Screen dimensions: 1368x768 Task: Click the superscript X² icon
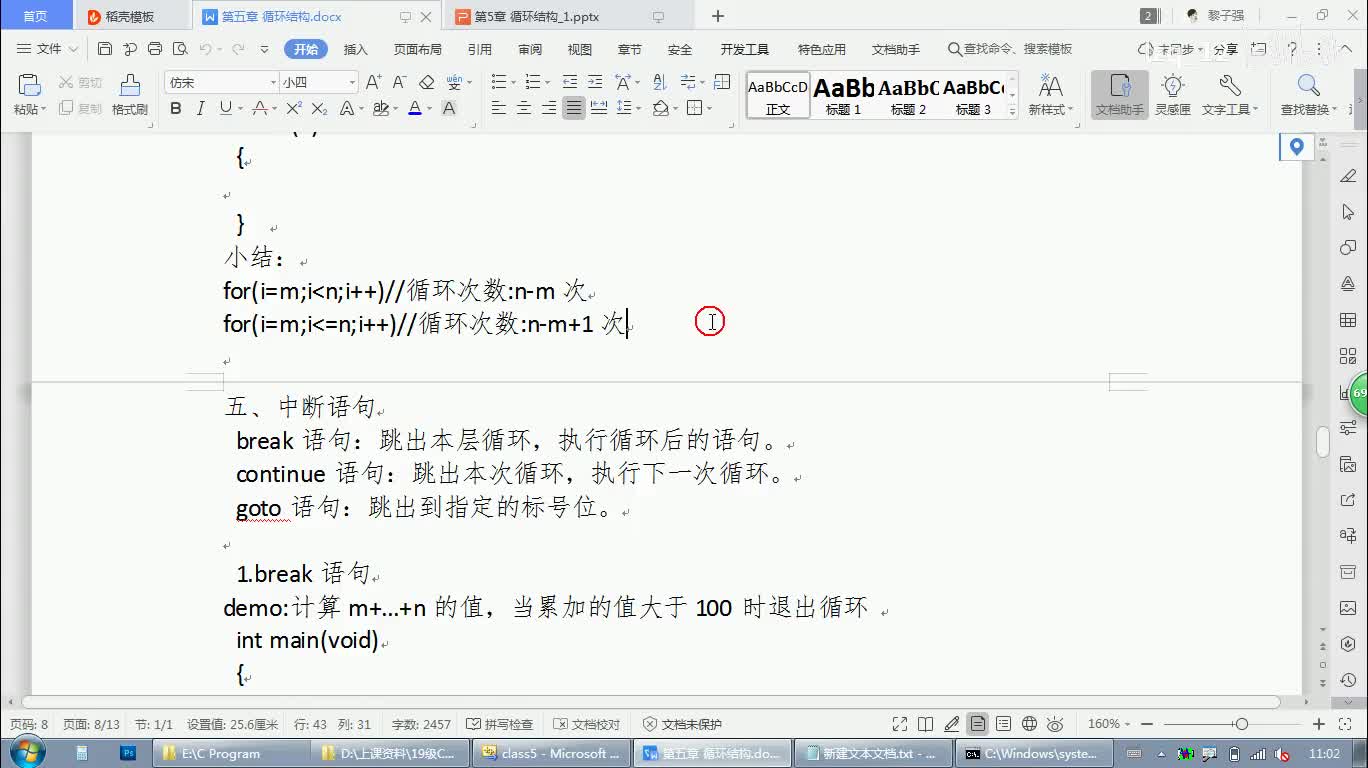click(294, 109)
